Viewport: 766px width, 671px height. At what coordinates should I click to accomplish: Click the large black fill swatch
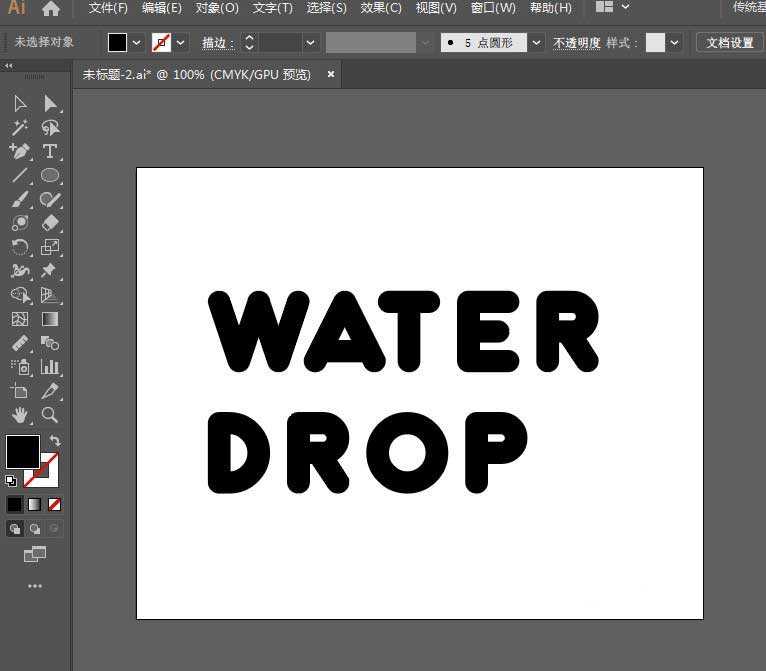point(22,451)
